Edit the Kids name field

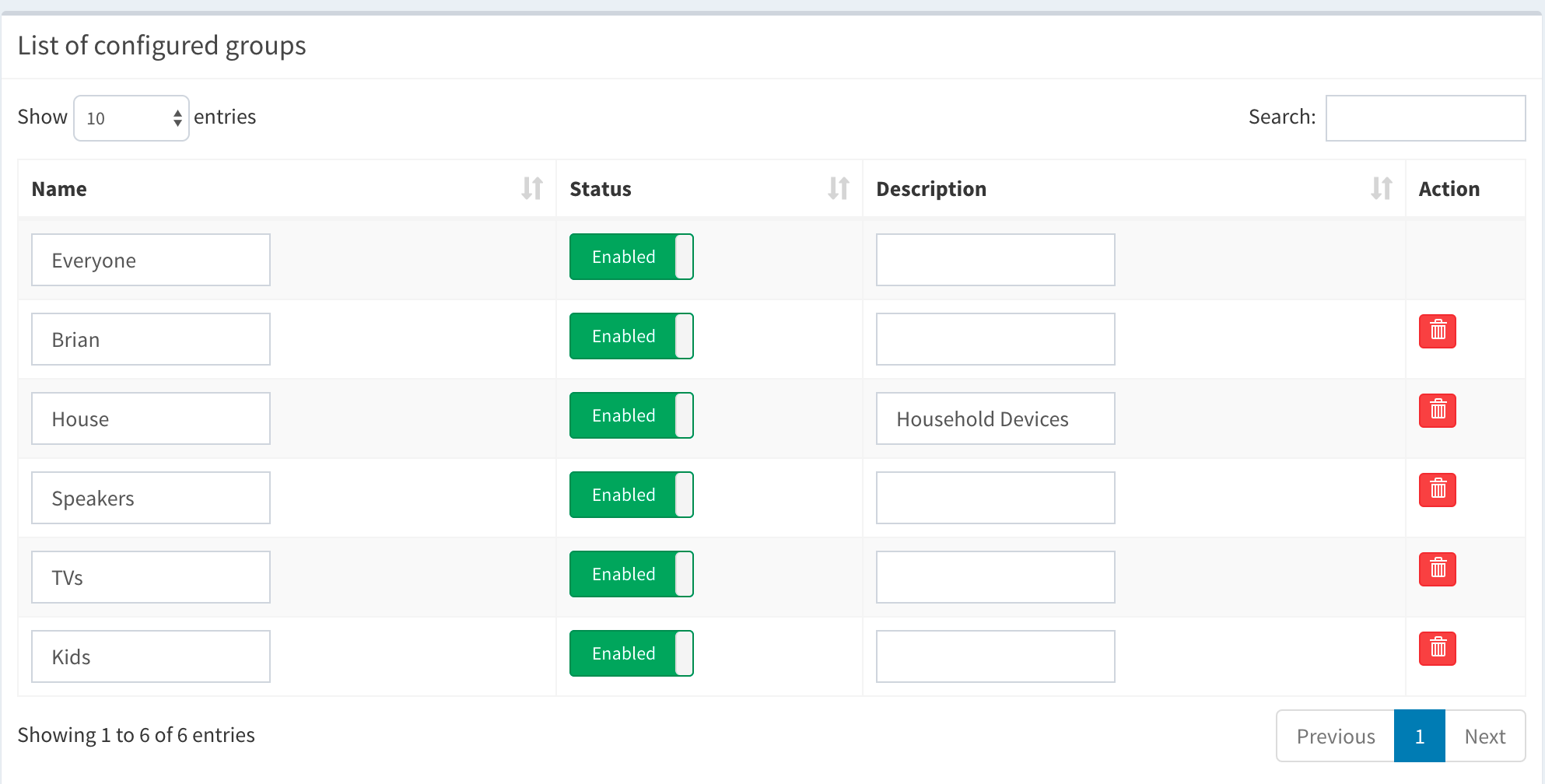(151, 656)
